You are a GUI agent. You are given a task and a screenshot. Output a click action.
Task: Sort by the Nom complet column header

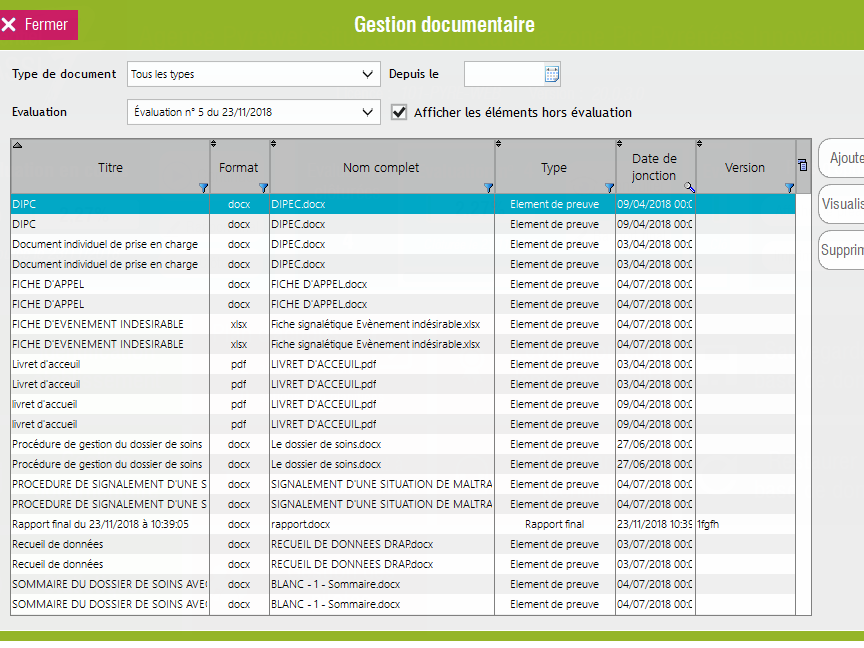(381, 168)
